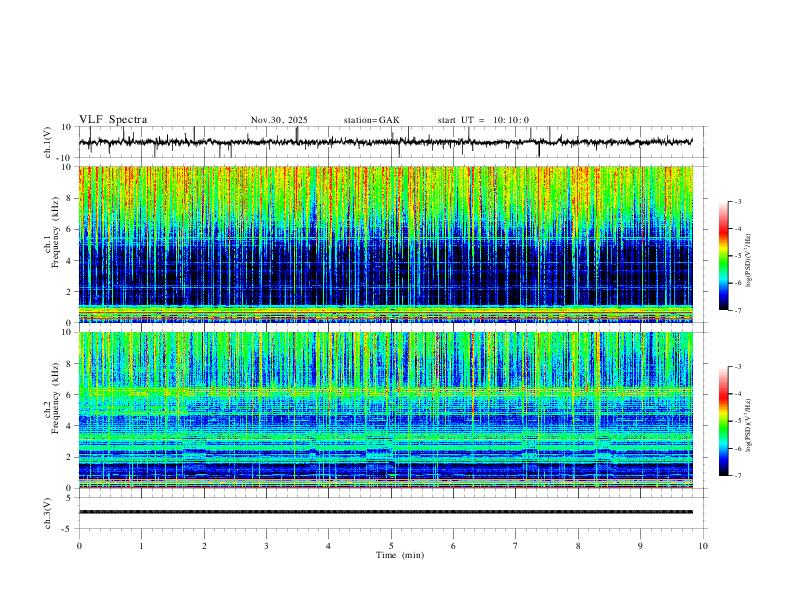
Task: Click the "ch.3(V)" axis label
Action: point(48,514)
